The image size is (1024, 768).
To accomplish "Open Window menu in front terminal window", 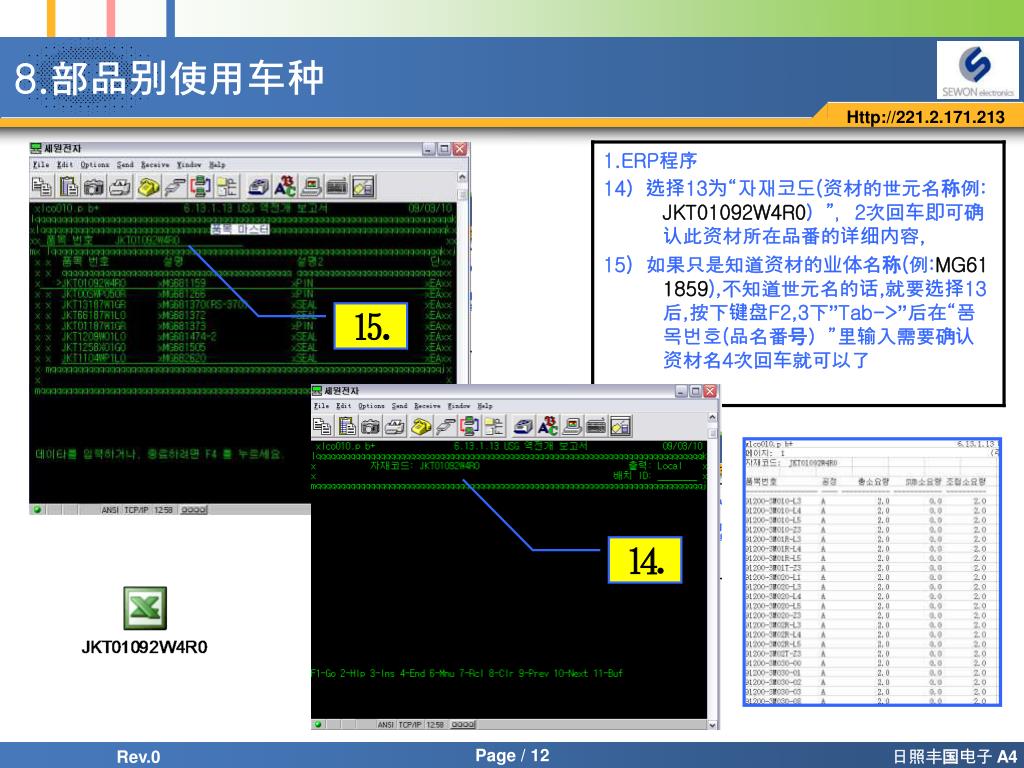I will pyautogui.click(x=459, y=406).
